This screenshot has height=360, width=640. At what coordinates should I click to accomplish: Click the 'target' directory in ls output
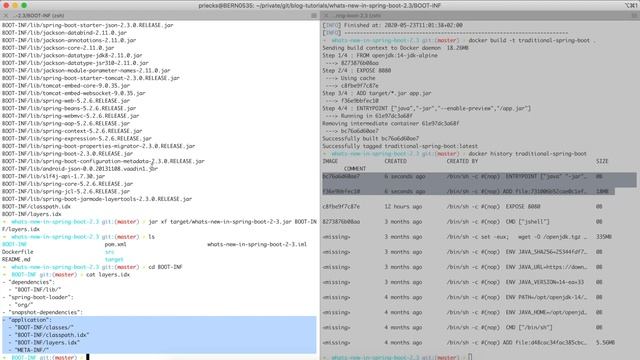click(114, 259)
